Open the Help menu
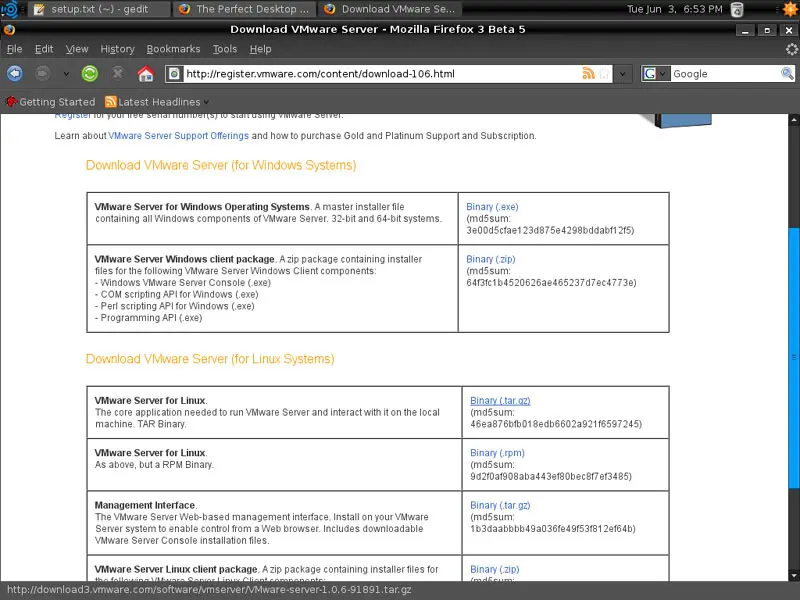This screenshot has width=800, height=600. coord(260,49)
